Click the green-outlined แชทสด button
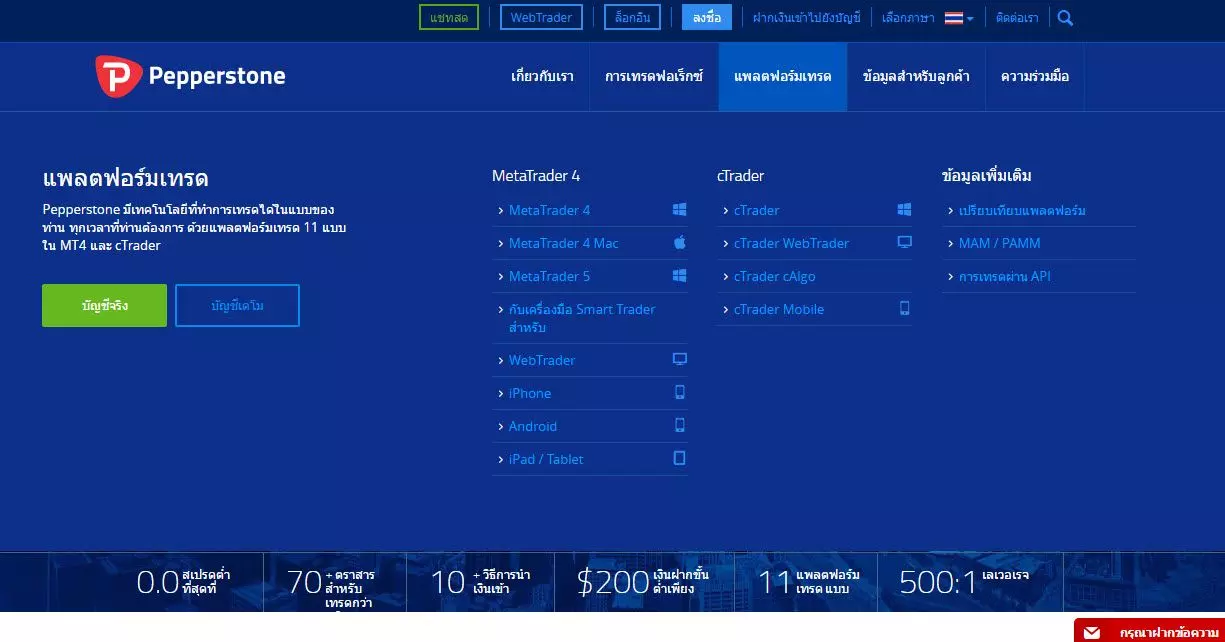The width and height of the screenshot is (1225, 642). point(449,17)
